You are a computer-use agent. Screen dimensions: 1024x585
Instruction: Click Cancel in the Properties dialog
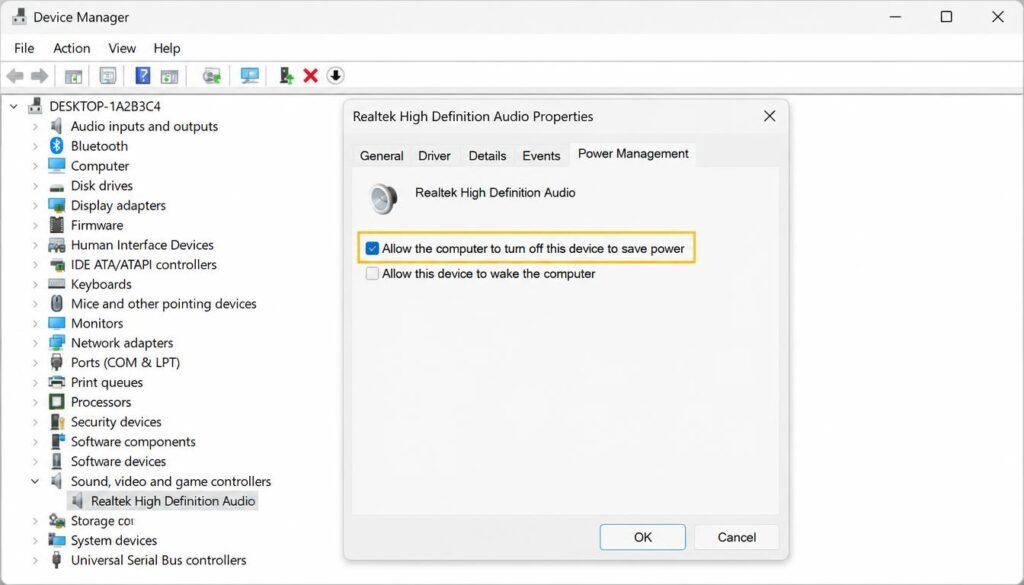click(x=737, y=537)
